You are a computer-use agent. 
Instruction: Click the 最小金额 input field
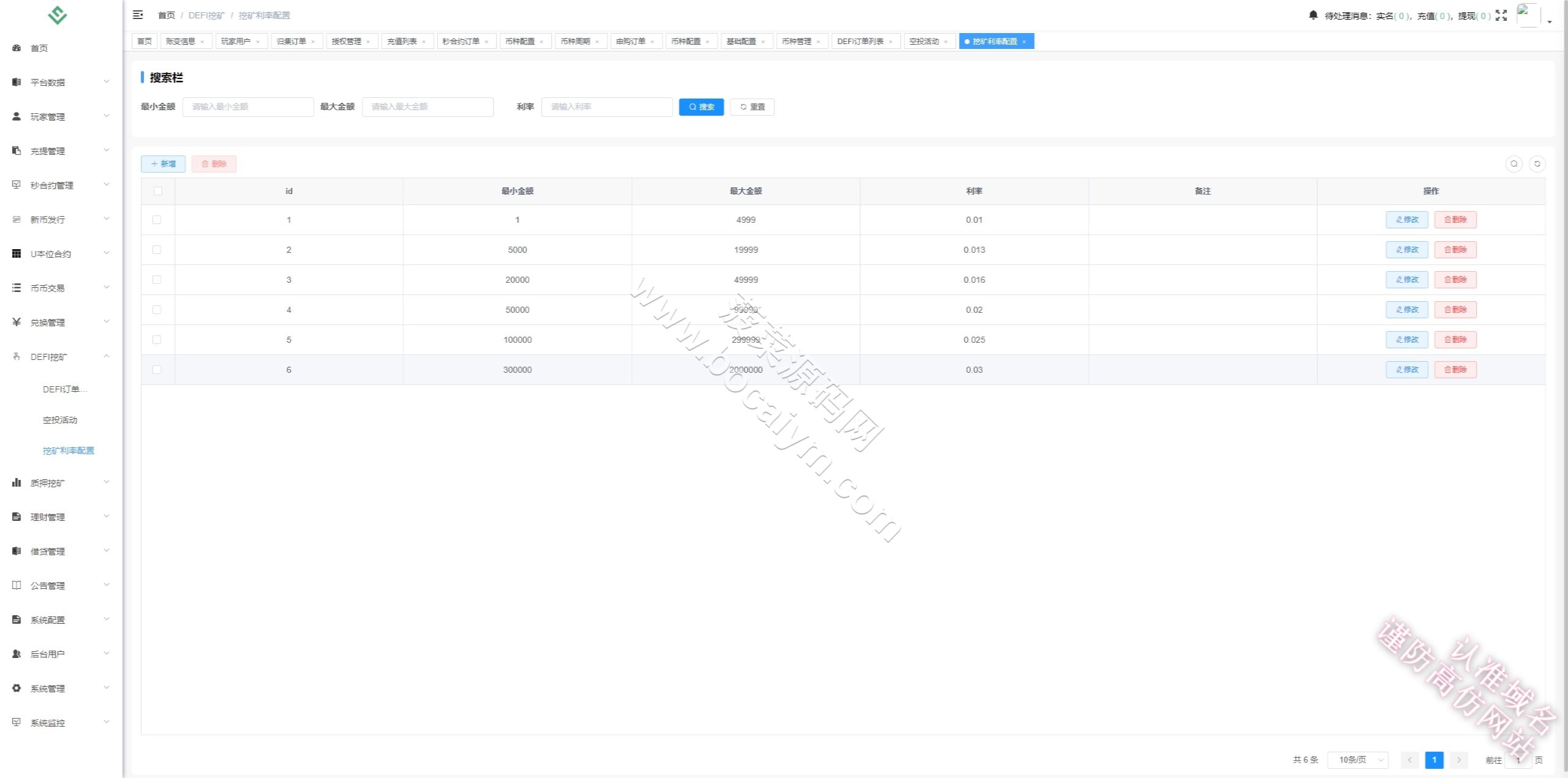coord(248,107)
